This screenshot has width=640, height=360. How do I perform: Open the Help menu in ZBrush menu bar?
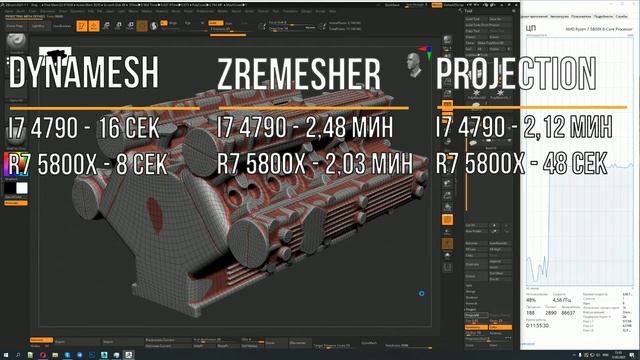click(x=333, y=11)
